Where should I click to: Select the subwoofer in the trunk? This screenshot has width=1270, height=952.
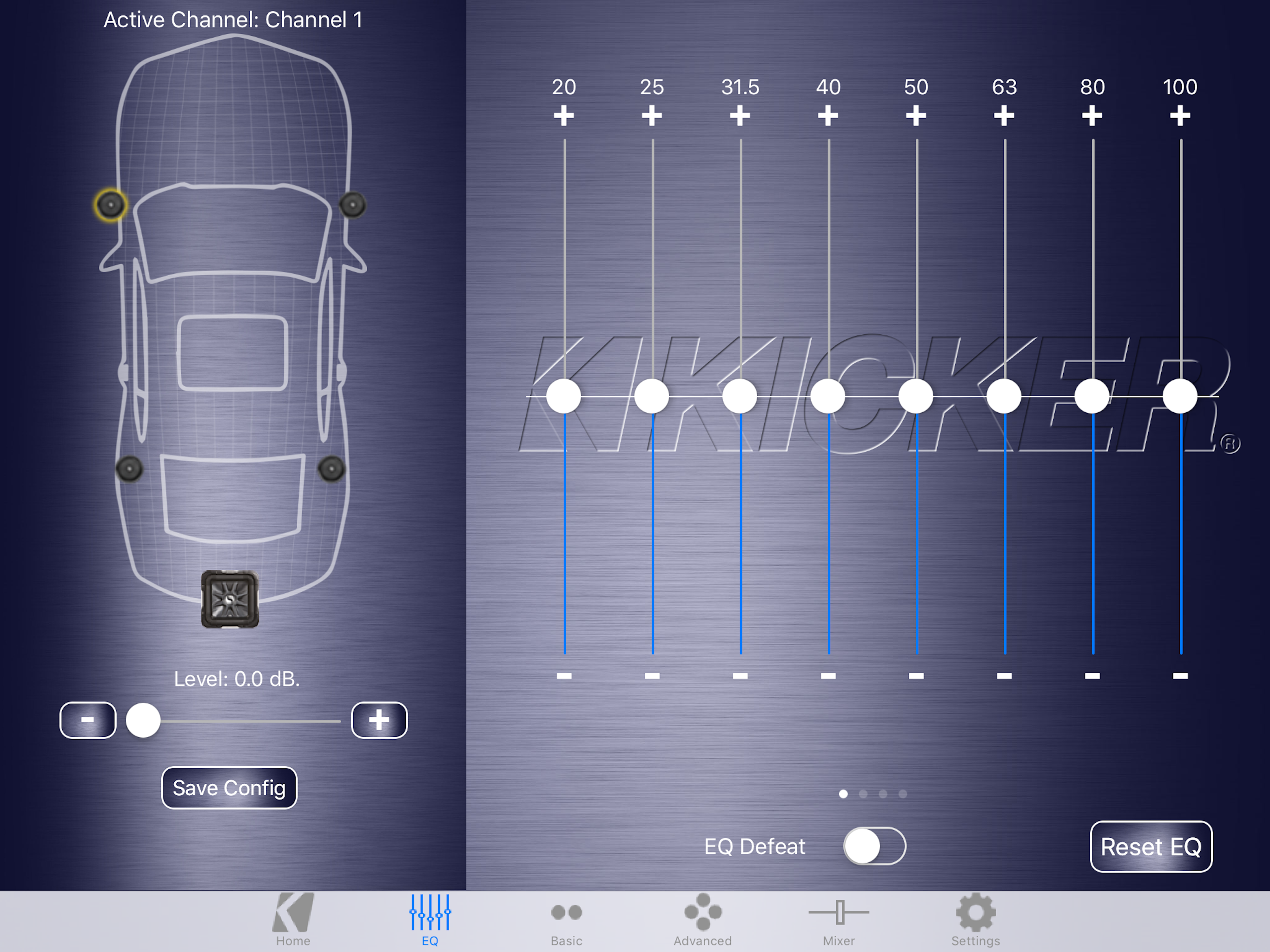tap(230, 599)
